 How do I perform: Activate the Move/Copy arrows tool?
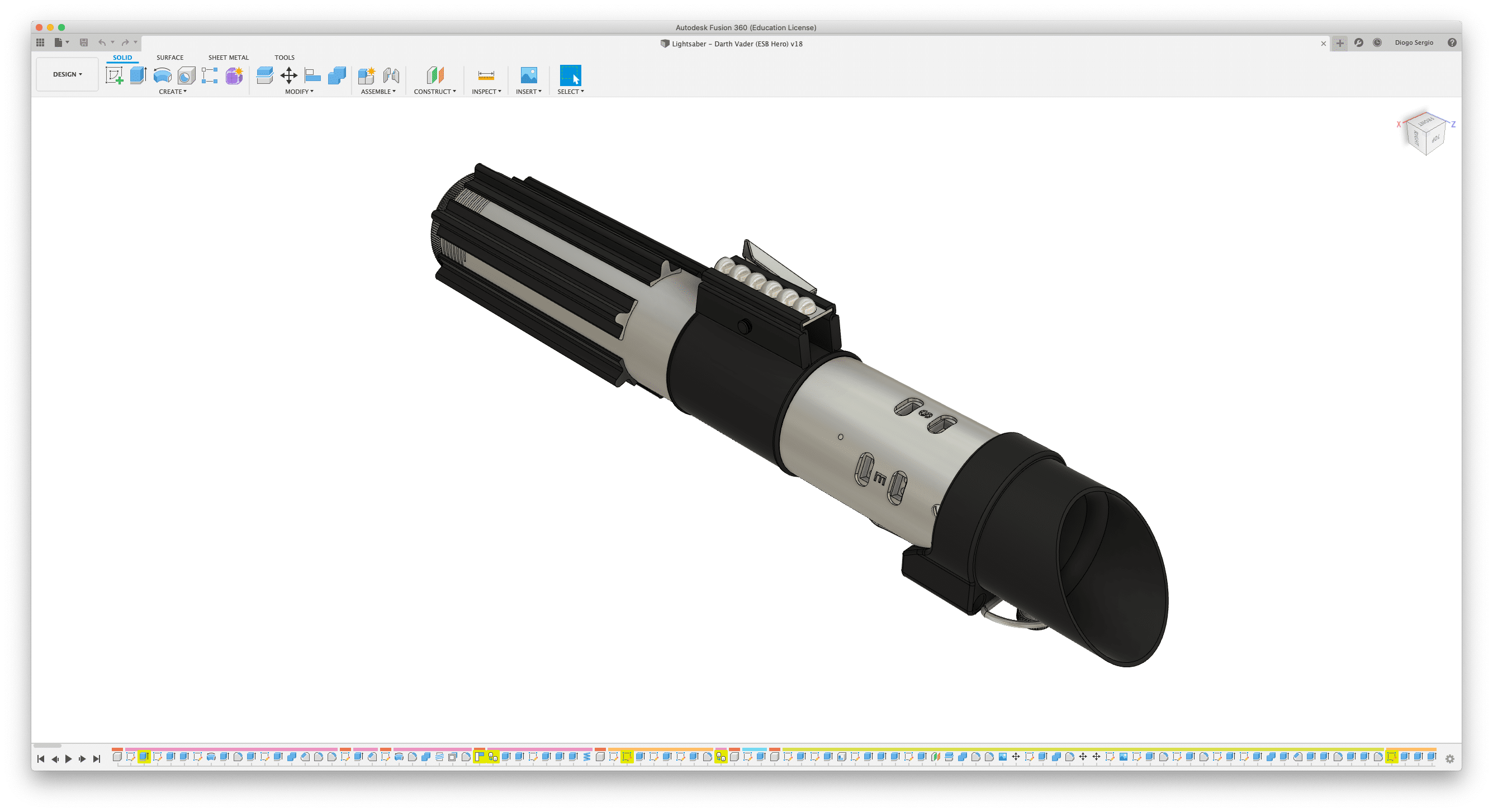click(288, 75)
